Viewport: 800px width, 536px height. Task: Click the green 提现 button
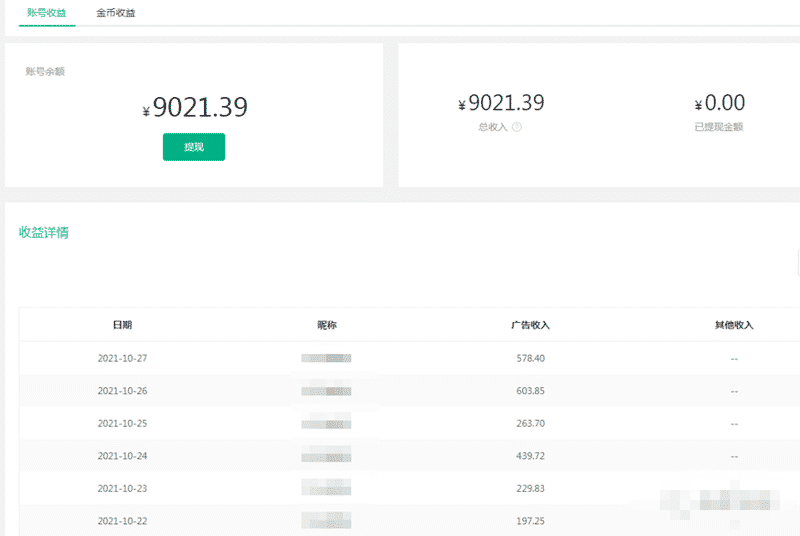tap(194, 147)
